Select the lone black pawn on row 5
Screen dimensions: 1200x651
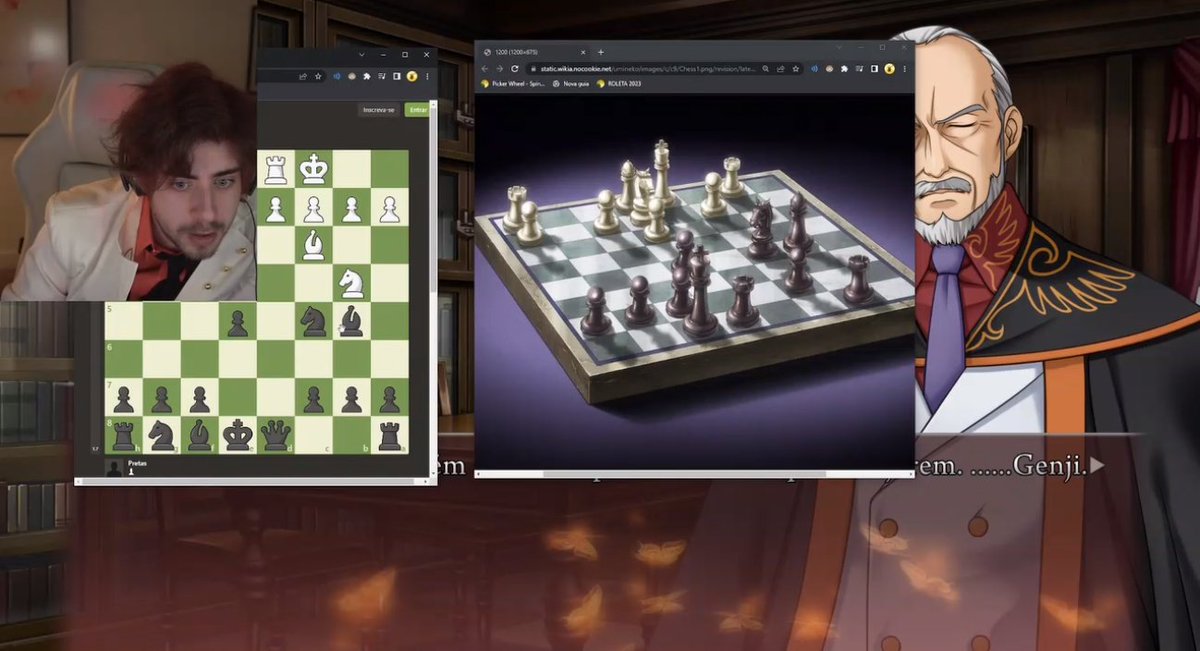click(238, 321)
